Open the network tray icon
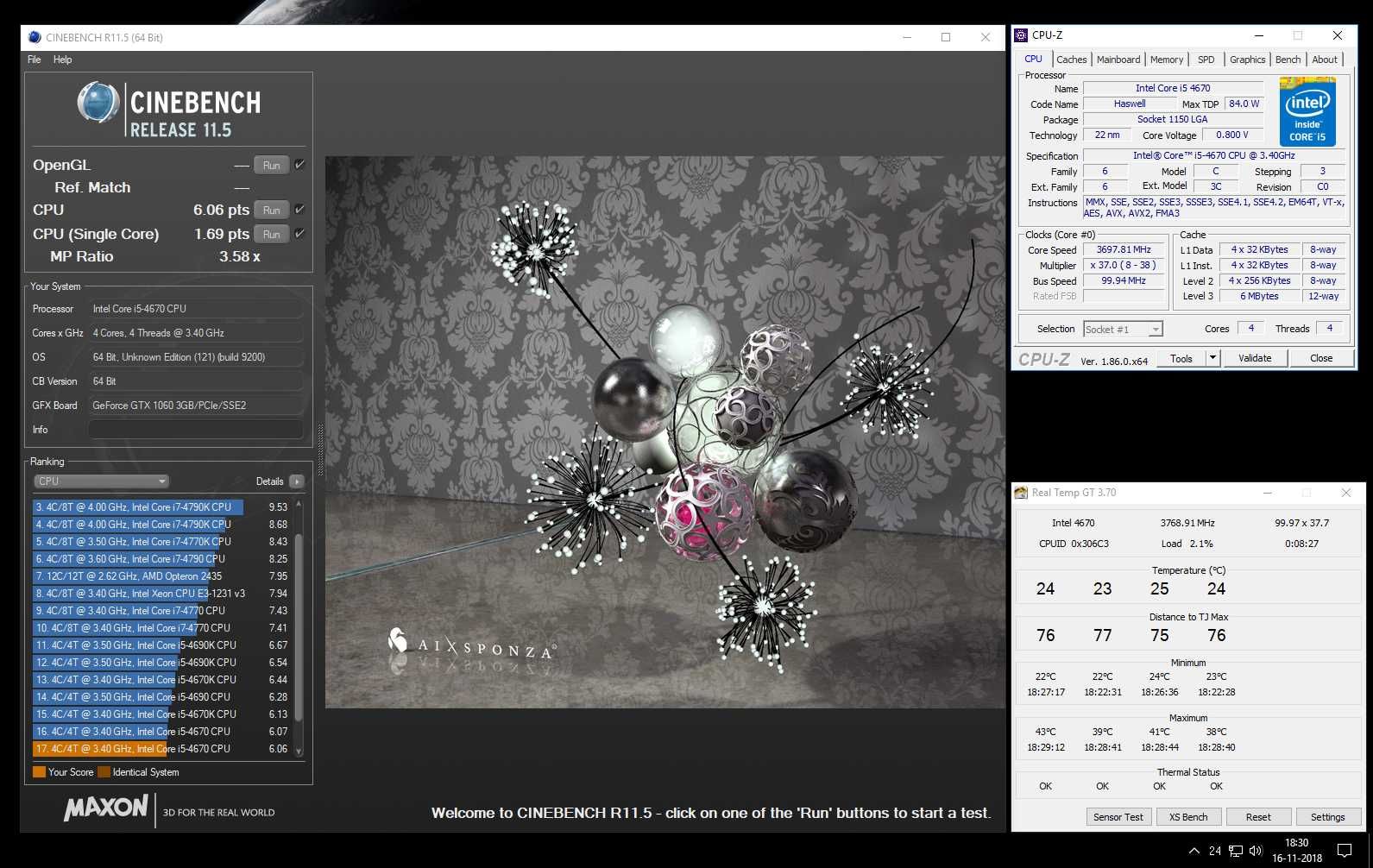Viewport: 1373px width, 868px height. click(x=1236, y=851)
